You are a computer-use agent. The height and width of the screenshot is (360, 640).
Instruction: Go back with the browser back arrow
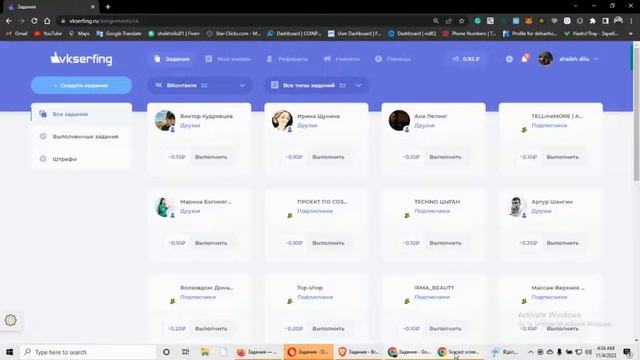pyautogui.click(x=9, y=21)
